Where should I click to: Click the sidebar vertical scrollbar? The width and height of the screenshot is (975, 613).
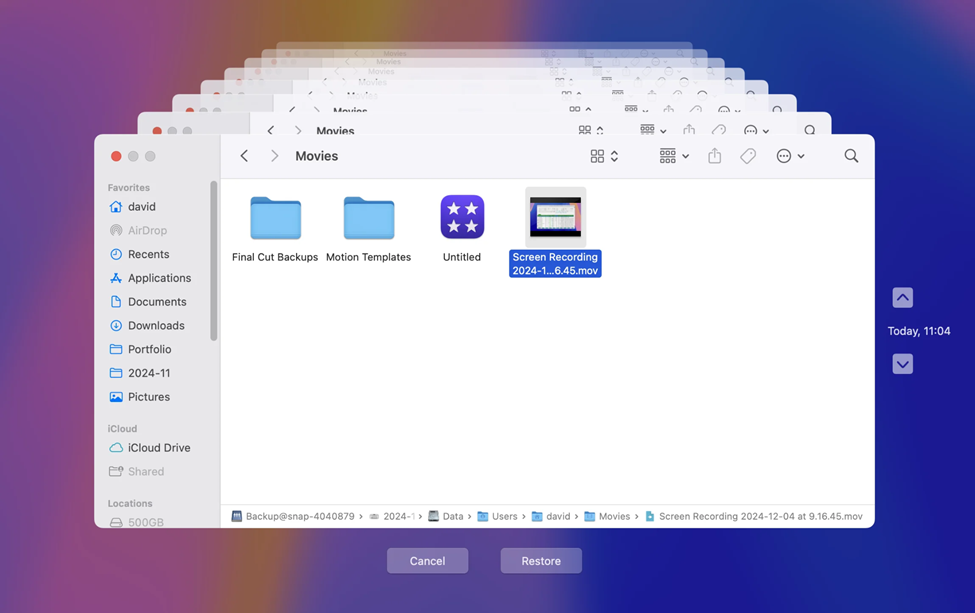point(214,262)
